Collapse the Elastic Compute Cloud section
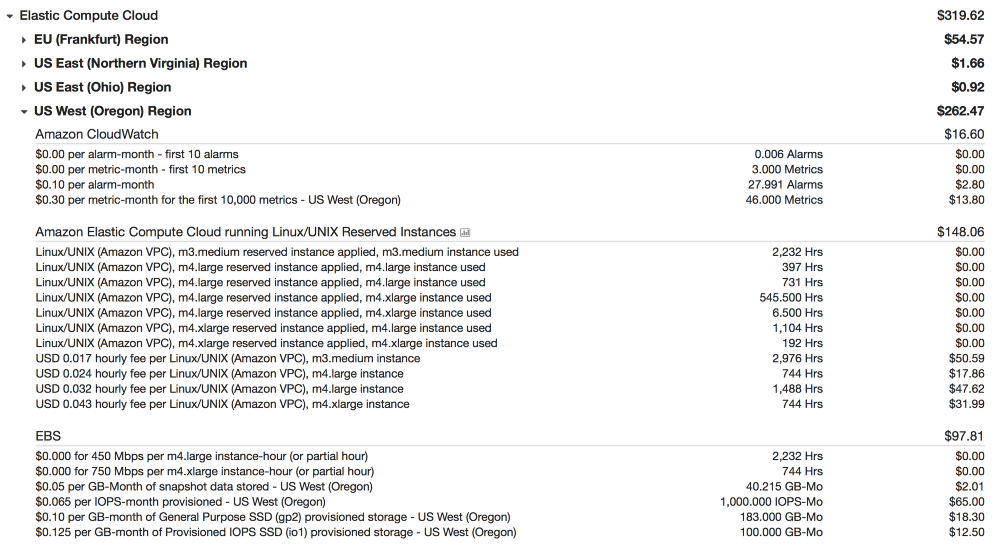 [10, 16]
